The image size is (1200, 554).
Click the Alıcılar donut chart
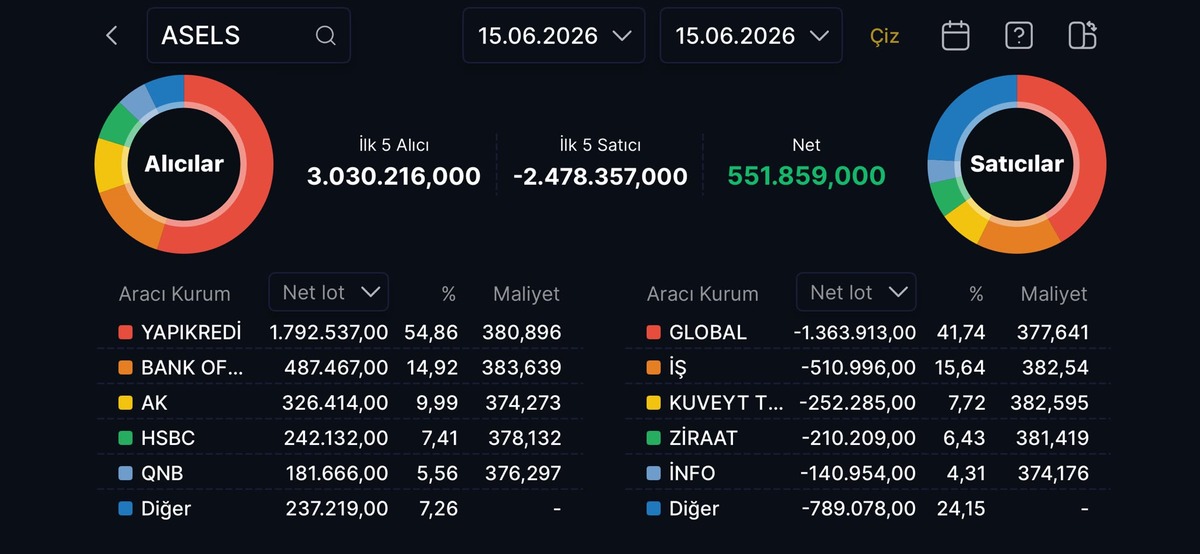pos(184,164)
